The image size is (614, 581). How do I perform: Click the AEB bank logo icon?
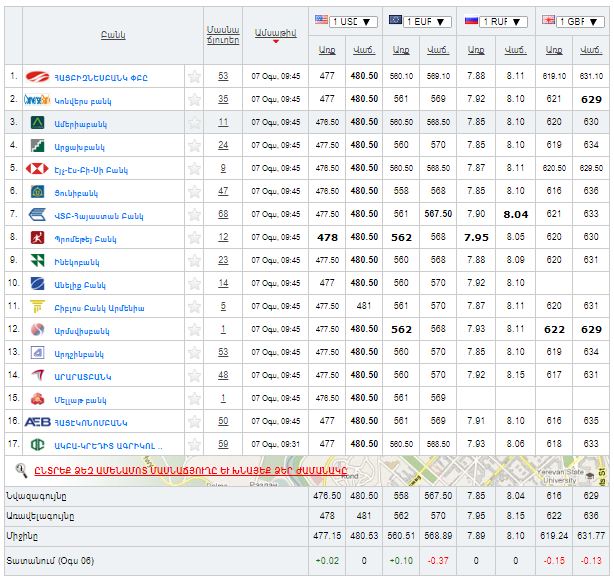pos(38,421)
